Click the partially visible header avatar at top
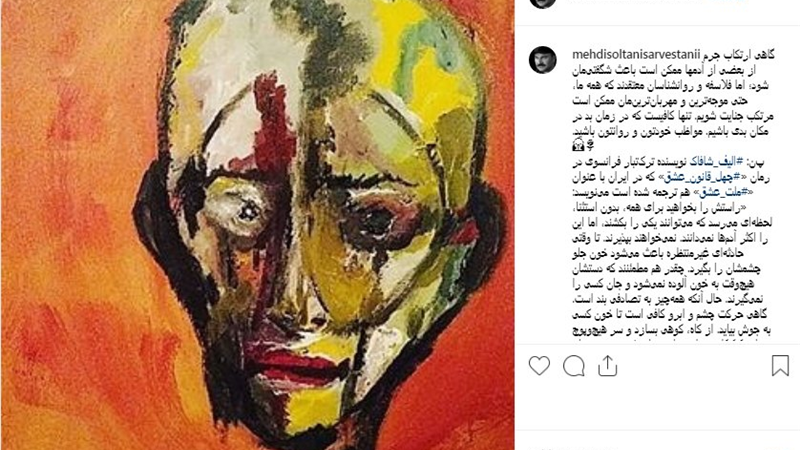The height and width of the screenshot is (450, 800). (x=543, y=3)
